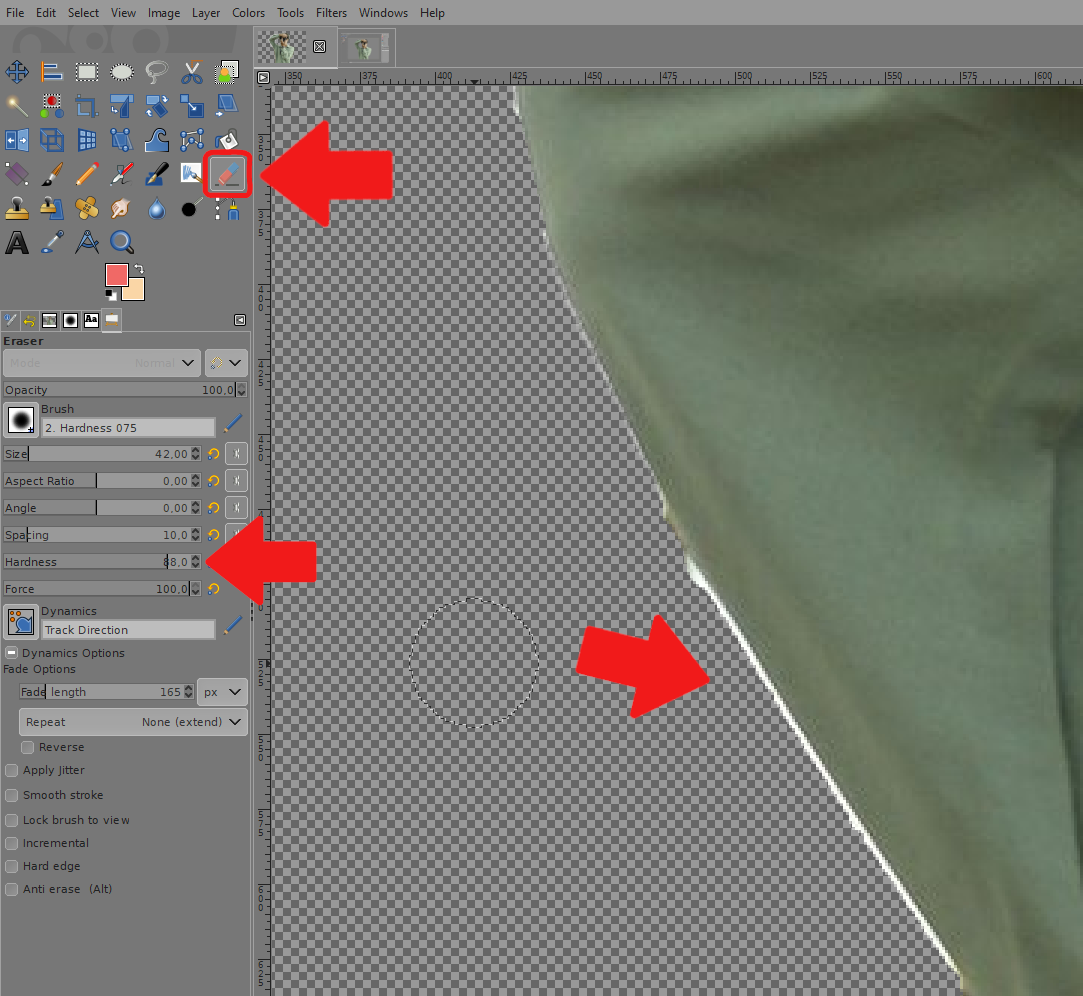
Task: Select the Heal tool
Action: [86, 208]
